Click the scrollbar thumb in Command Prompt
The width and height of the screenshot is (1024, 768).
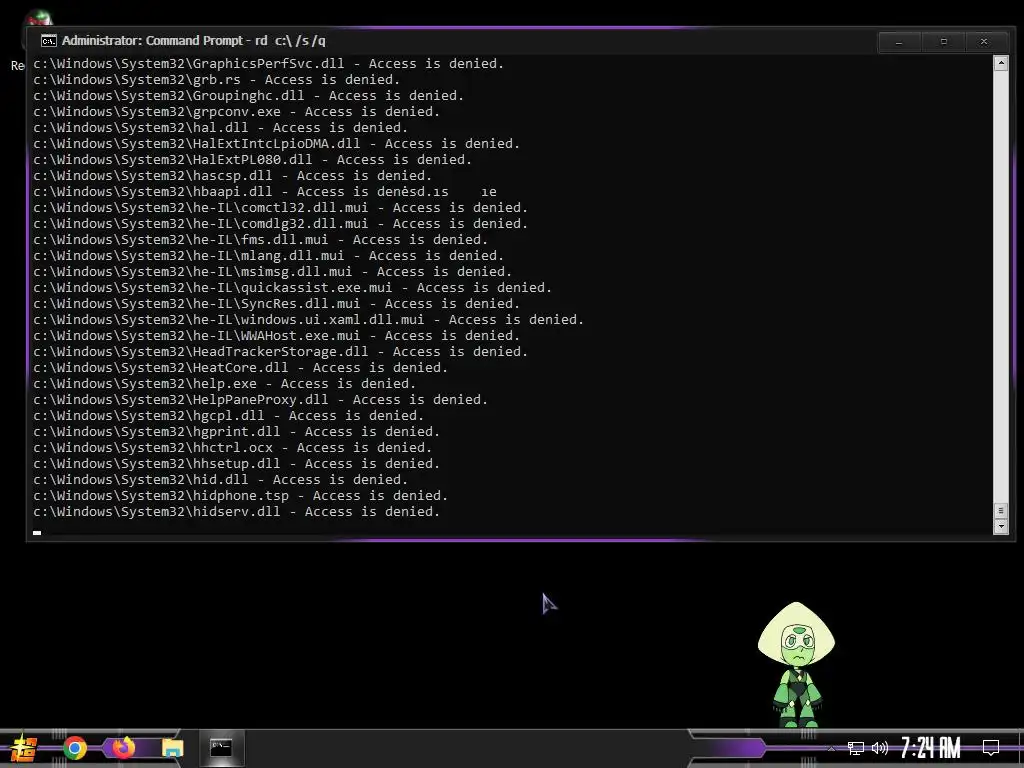1000,511
